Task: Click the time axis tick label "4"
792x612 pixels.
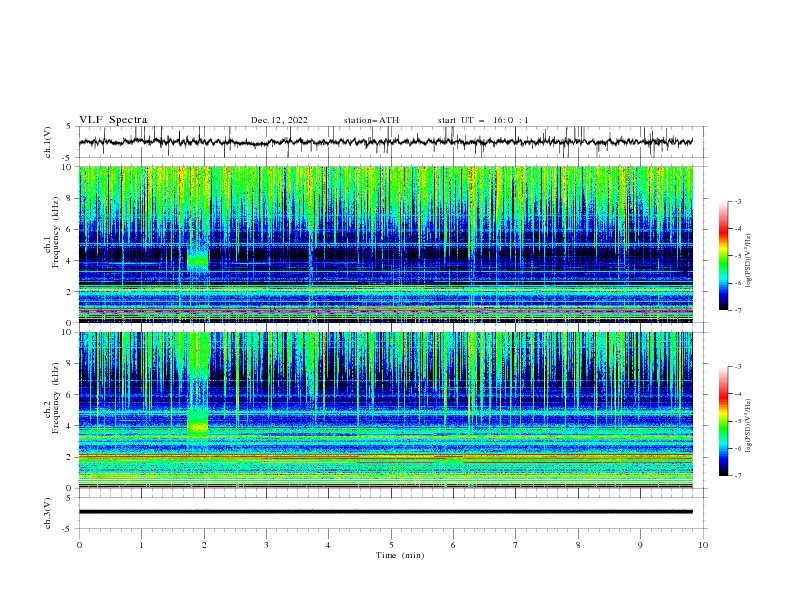Action: [x=329, y=545]
